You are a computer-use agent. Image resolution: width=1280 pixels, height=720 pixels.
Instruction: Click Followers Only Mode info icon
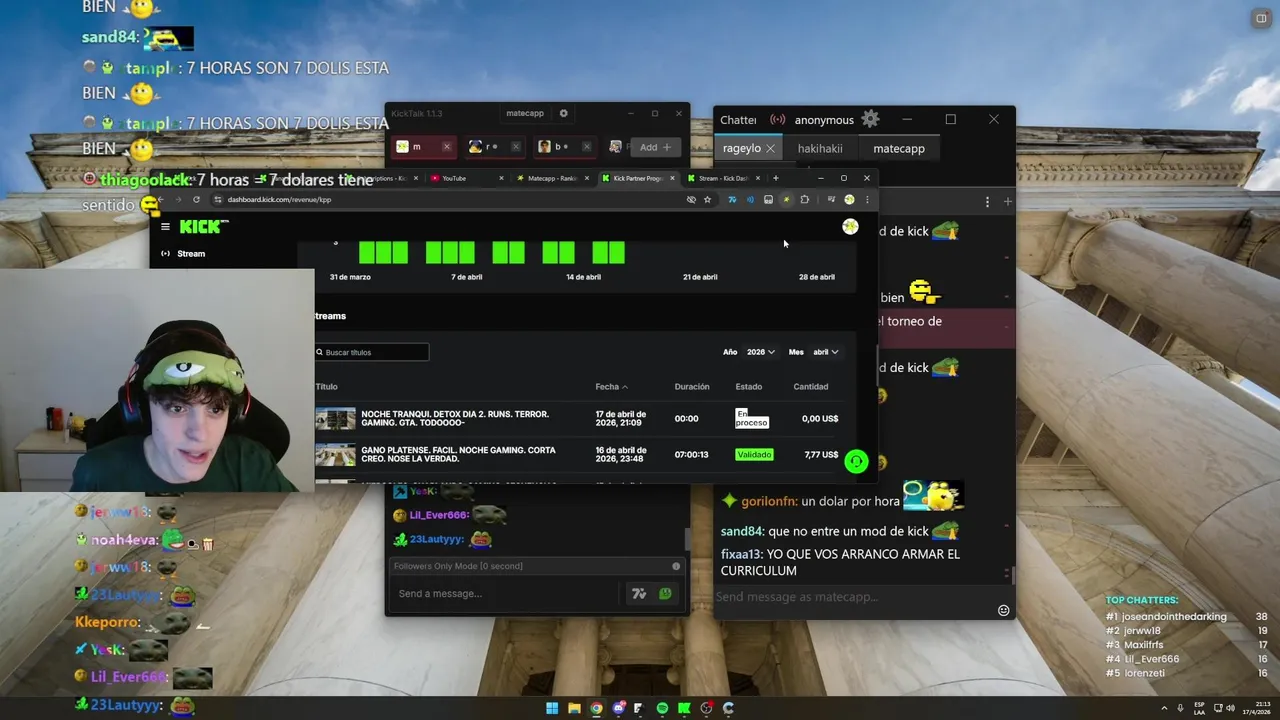[x=676, y=566]
